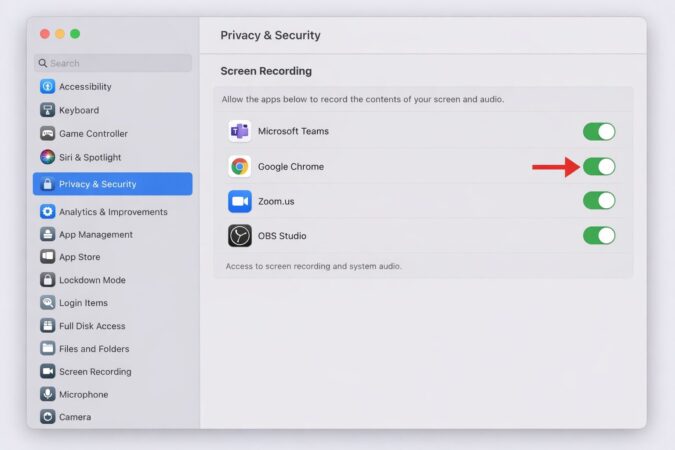
Task: Click the Accessibility icon in sidebar
Action: [x=47, y=87]
